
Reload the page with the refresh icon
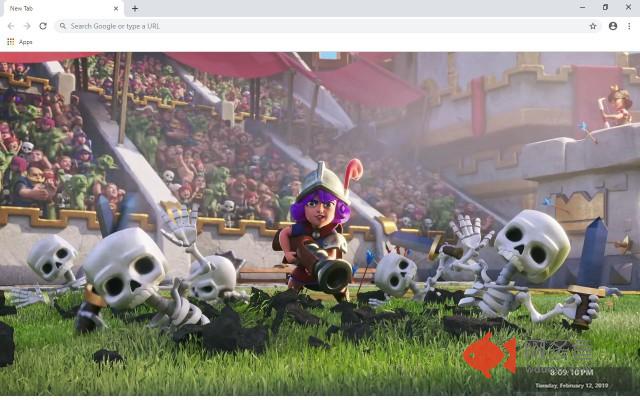coord(43,26)
